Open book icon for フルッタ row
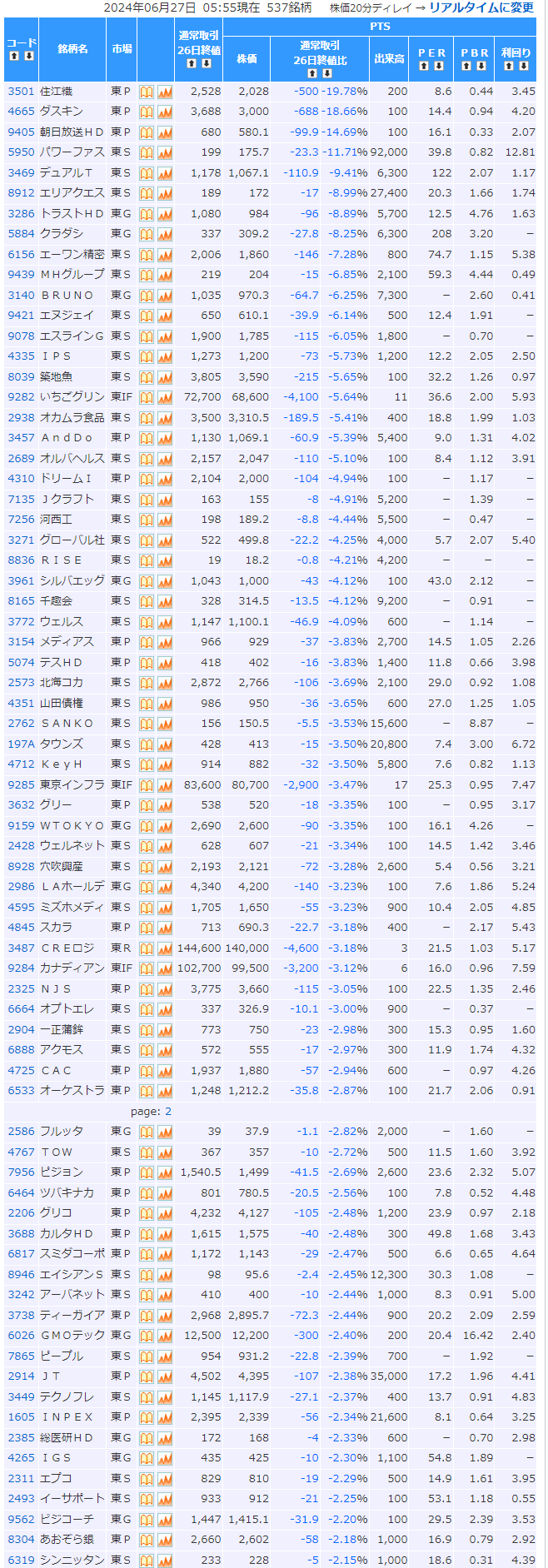Viewport: 548px width, 1568px height. (147, 1132)
